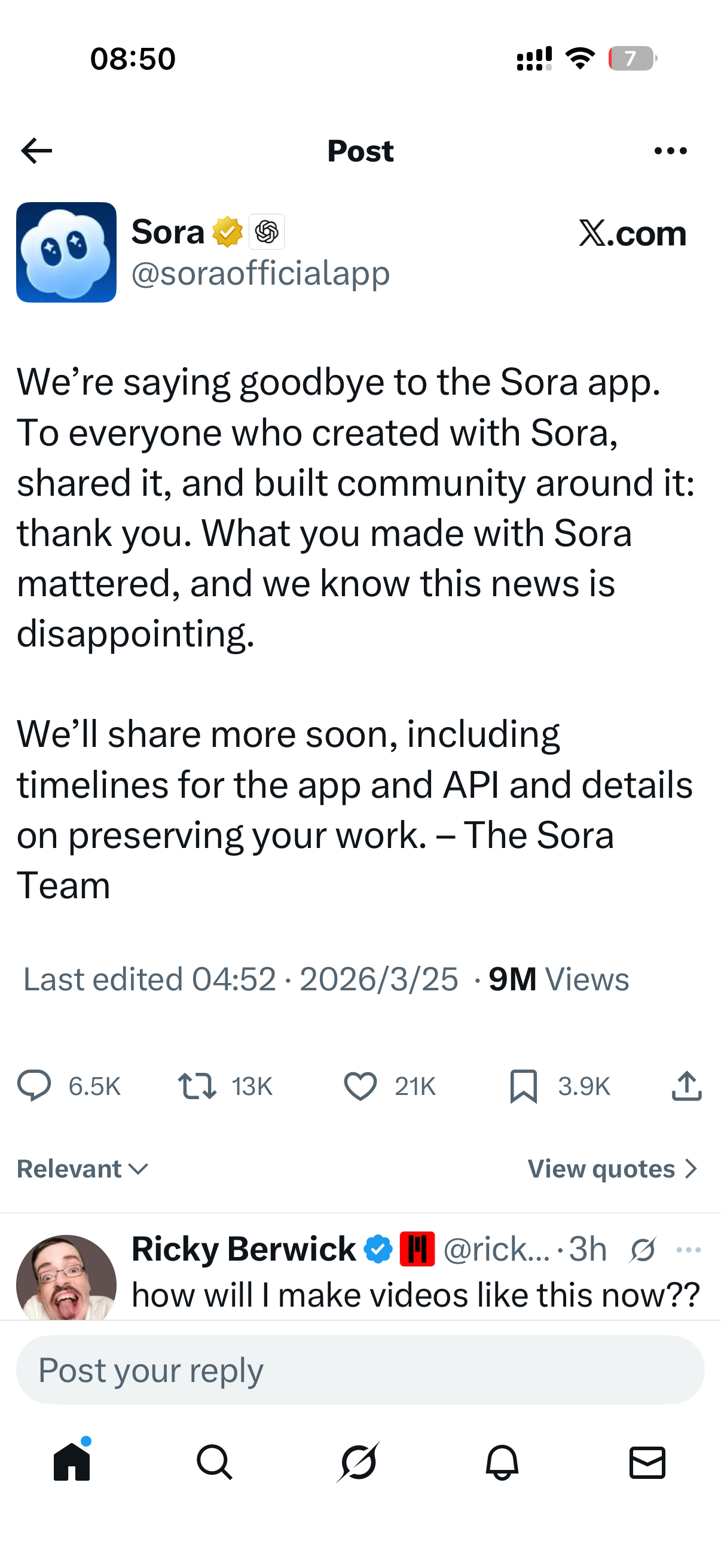Repost this Sora post
This screenshot has width=721, height=1568.
(x=197, y=1086)
